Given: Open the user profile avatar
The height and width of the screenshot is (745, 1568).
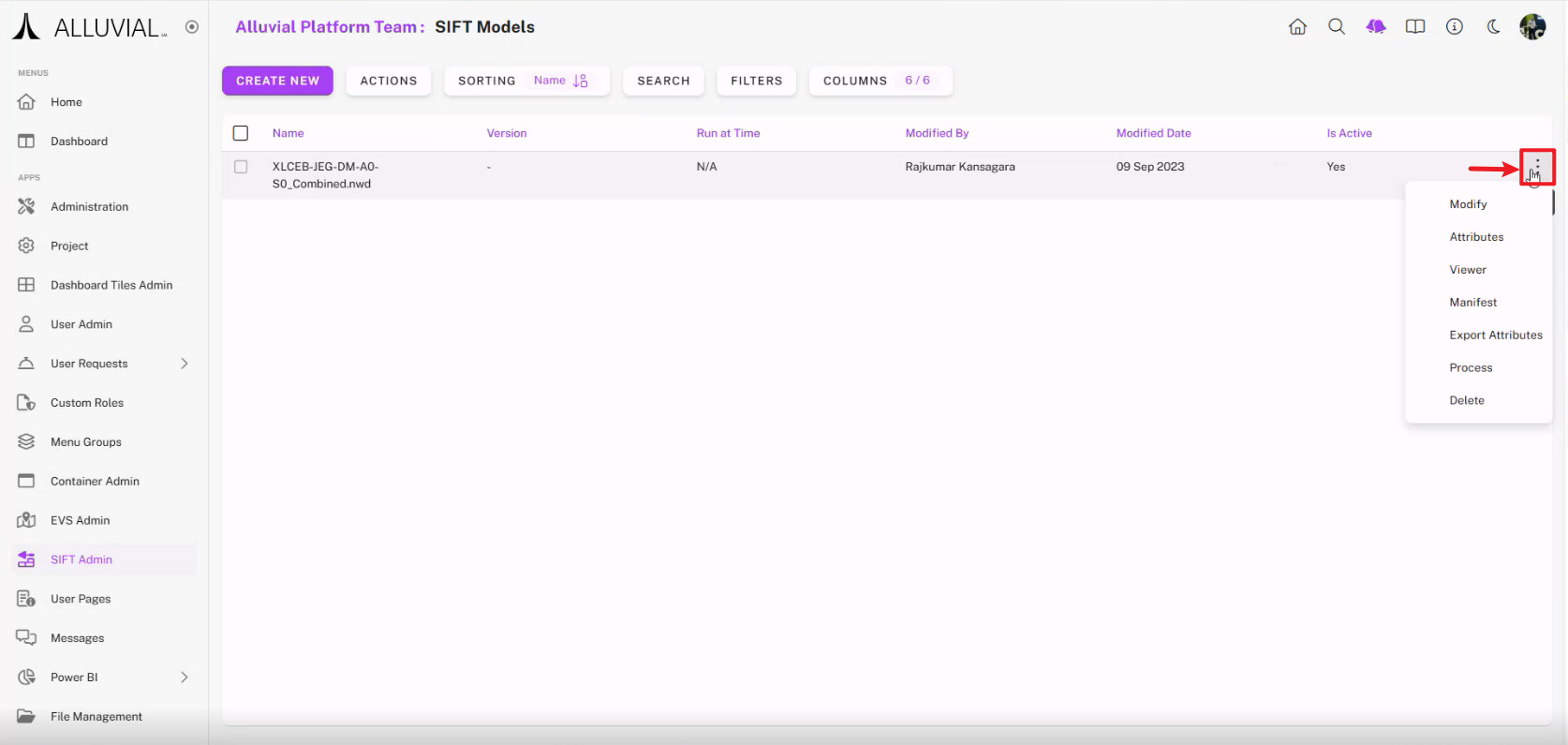Looking at the screenshot, I should (1532, 27).
